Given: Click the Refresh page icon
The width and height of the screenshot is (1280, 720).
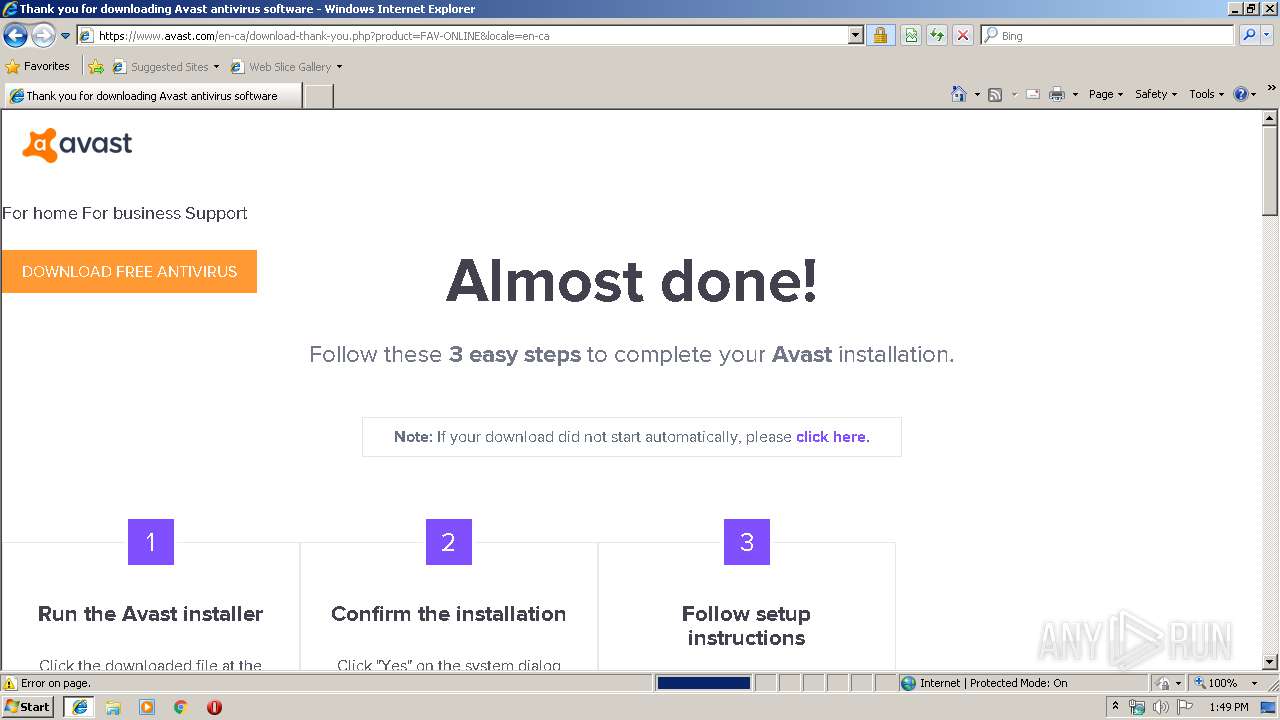Looking at the screenshot, I should click(x=937, y=36).
